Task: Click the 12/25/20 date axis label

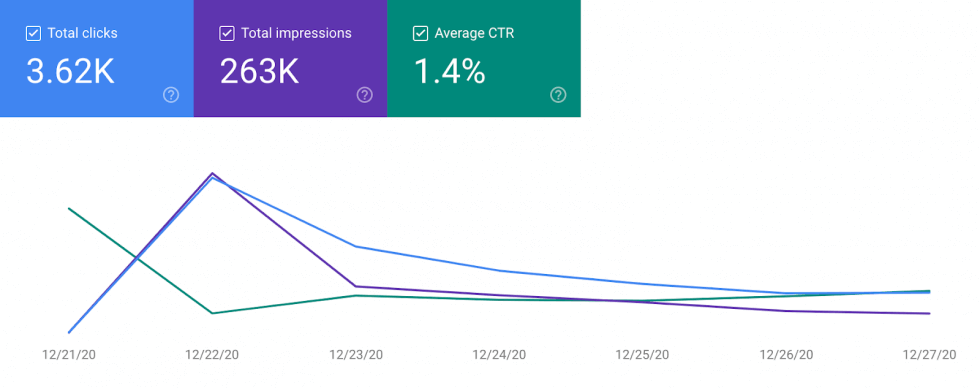Action: [642, 355]
